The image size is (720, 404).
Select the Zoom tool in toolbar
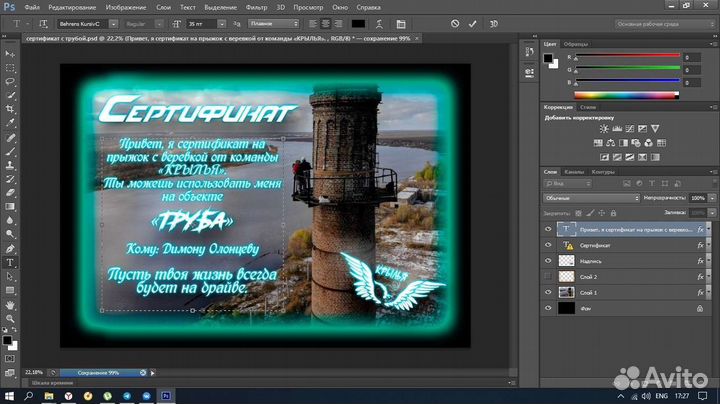click(x=10, y=319)
